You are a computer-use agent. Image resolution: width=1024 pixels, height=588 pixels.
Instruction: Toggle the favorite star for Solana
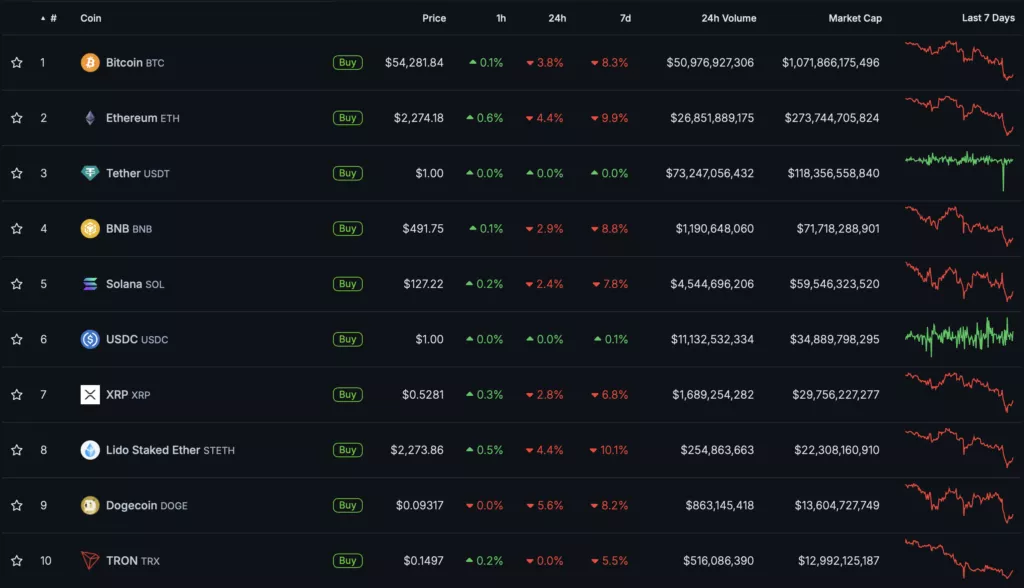click(17, 284)
